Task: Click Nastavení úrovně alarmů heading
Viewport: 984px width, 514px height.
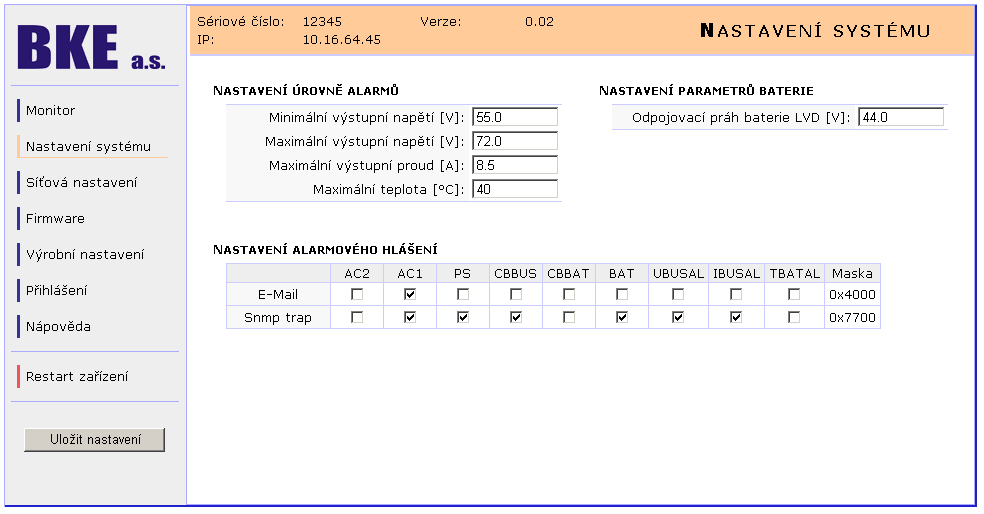Action: (x=306, y=91)
